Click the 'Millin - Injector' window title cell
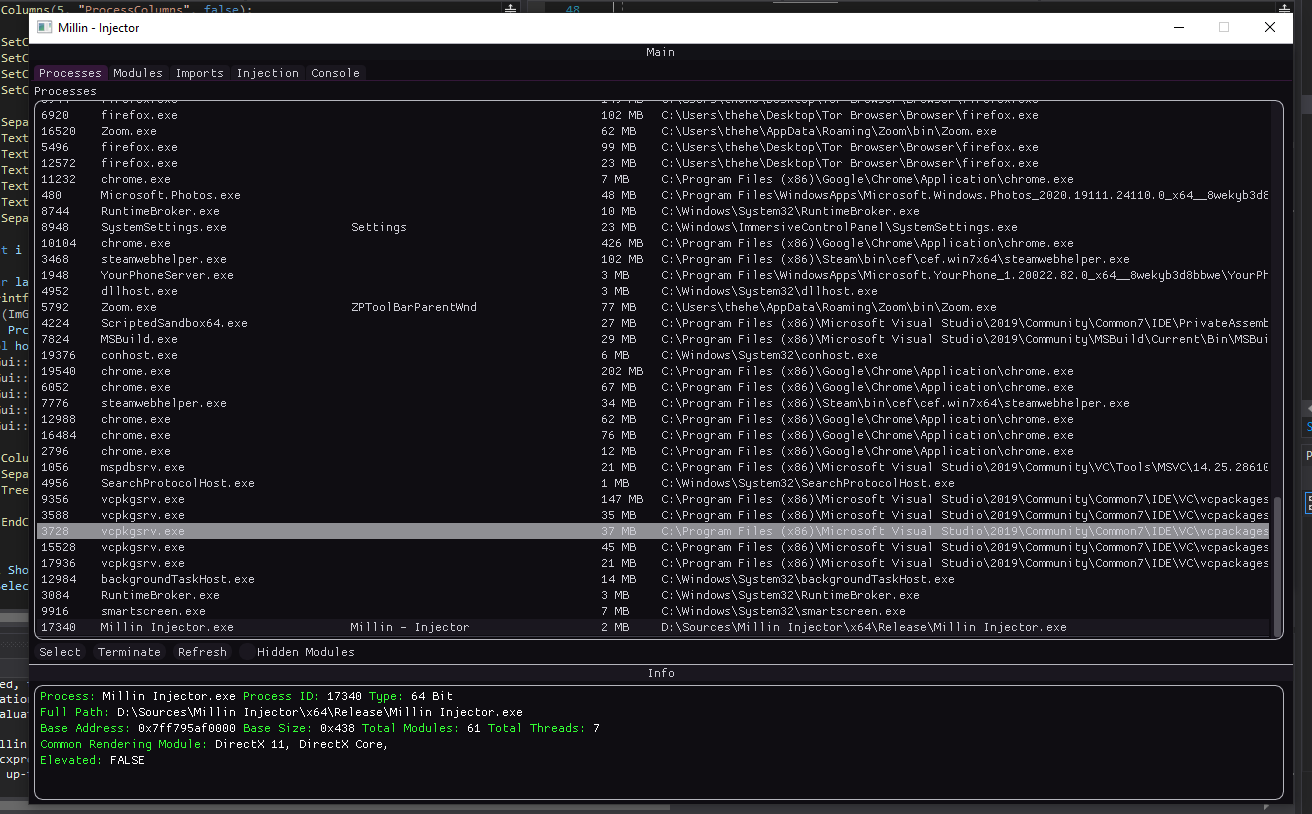The width and height of the screenshot is (1312, 814). tap(410, 627)
